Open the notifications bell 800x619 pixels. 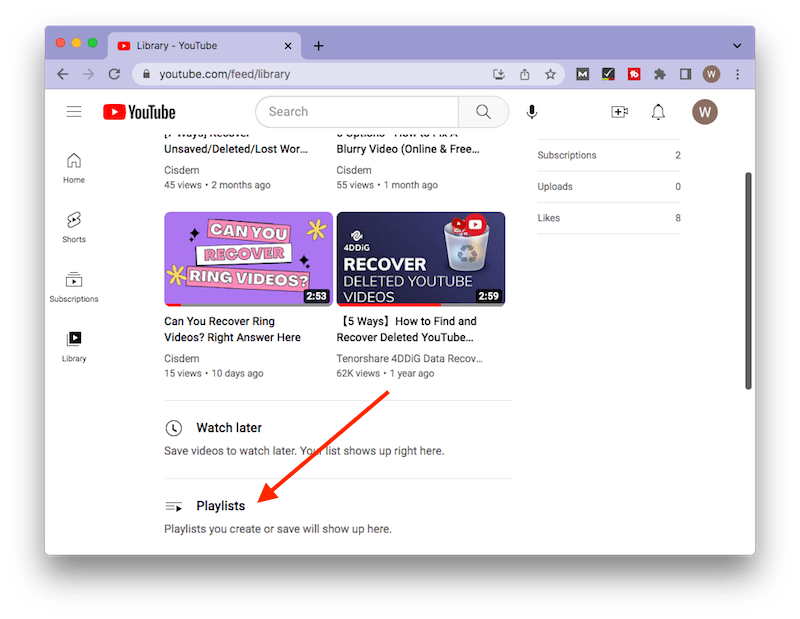click(658, 111)
